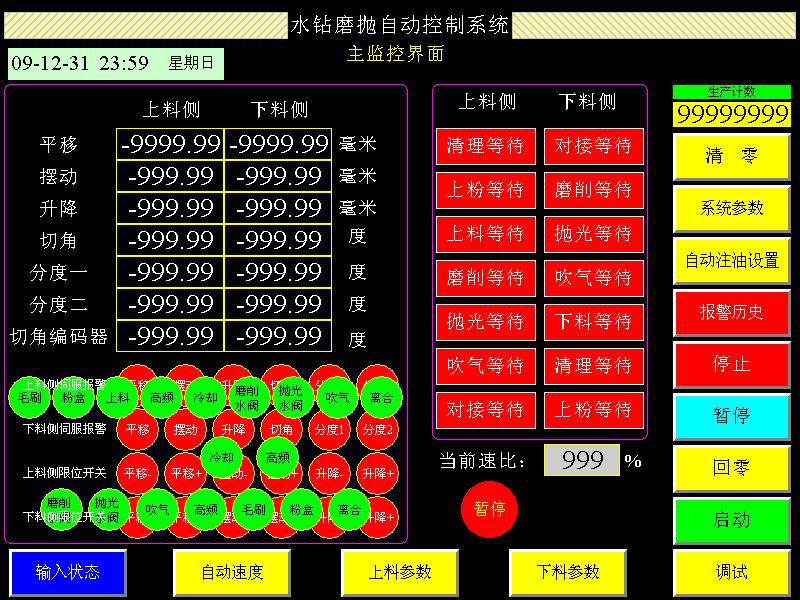Toggle the 下料等待 status button

tap(594, 322)
